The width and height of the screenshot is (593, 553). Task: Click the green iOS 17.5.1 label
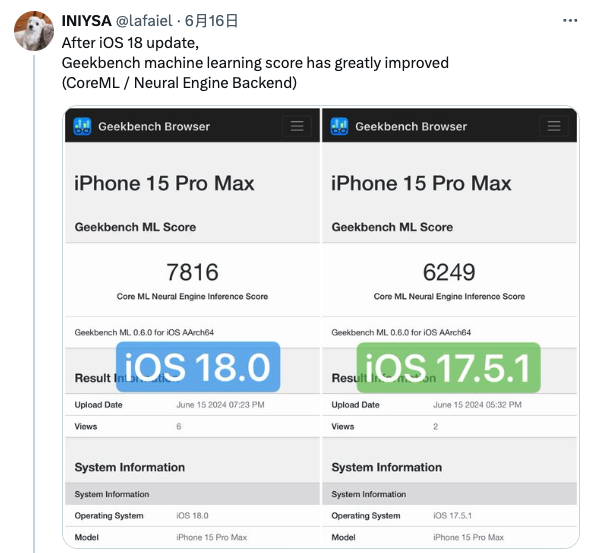pyautogui.click(x=449, y=367)
